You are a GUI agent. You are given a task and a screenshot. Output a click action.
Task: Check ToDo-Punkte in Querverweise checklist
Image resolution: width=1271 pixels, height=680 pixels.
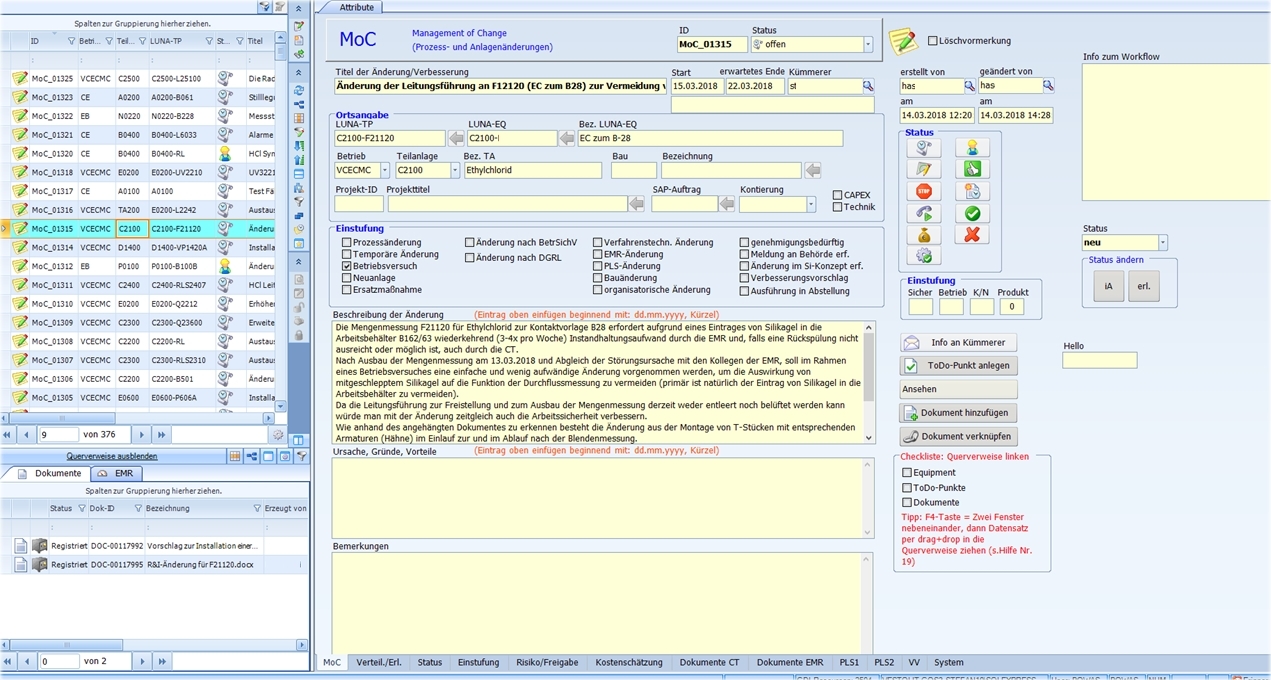tap(907, 488)
